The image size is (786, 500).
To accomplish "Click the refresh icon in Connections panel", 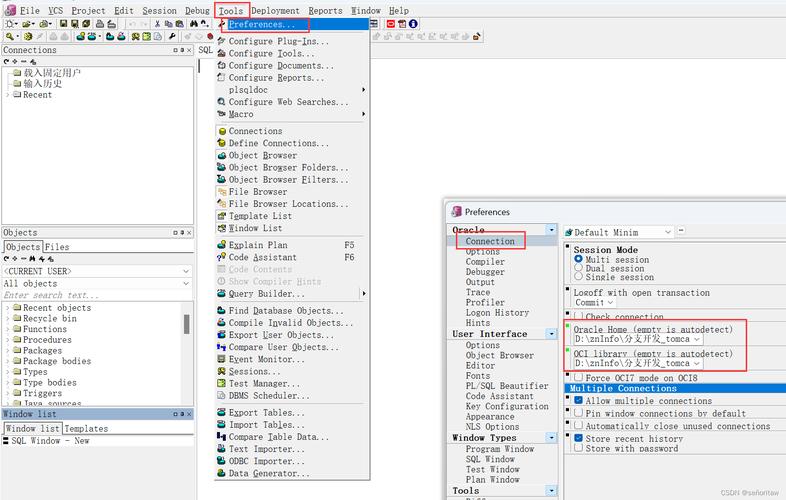I will coord(6,61).
